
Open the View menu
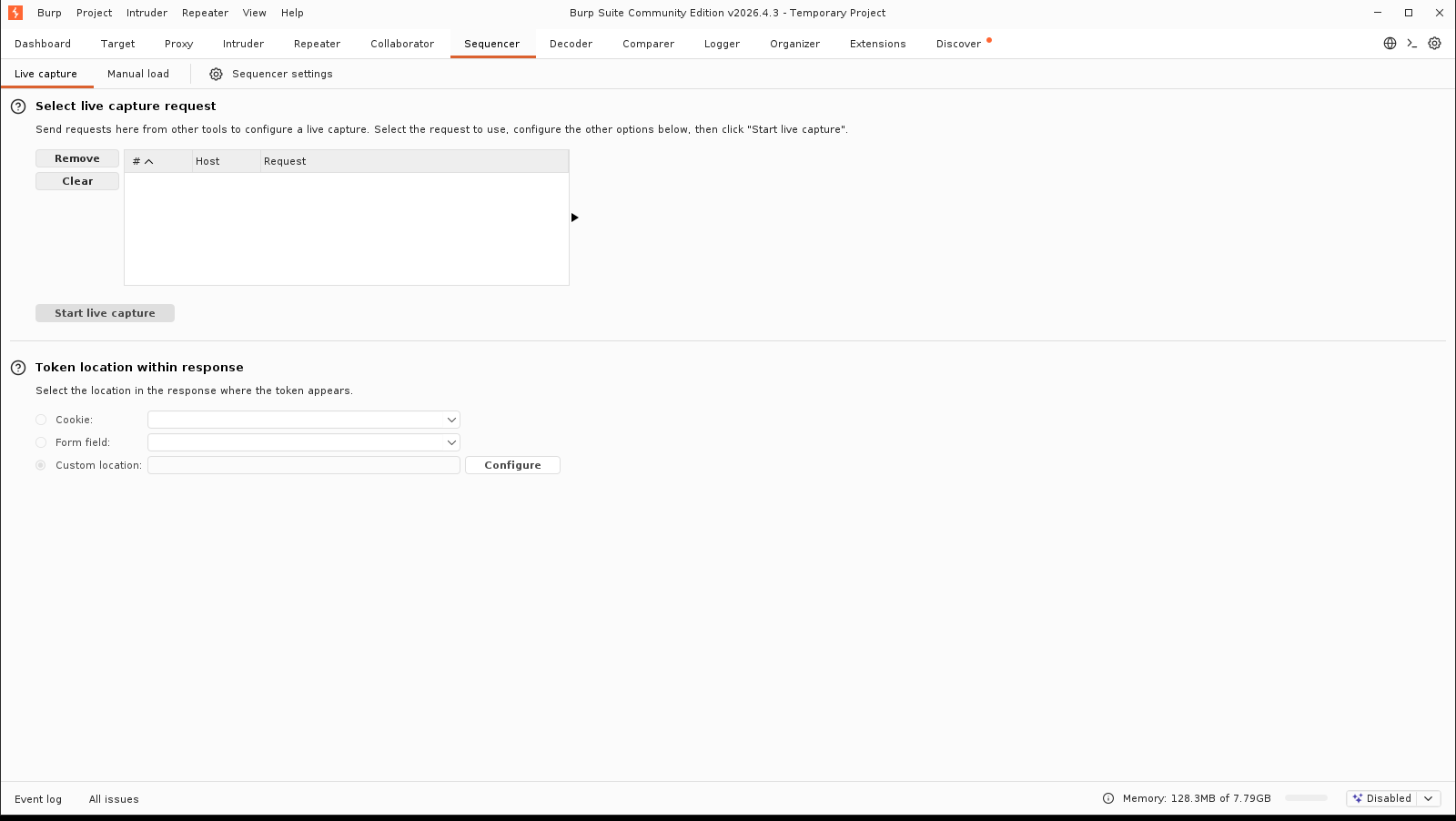255,13
